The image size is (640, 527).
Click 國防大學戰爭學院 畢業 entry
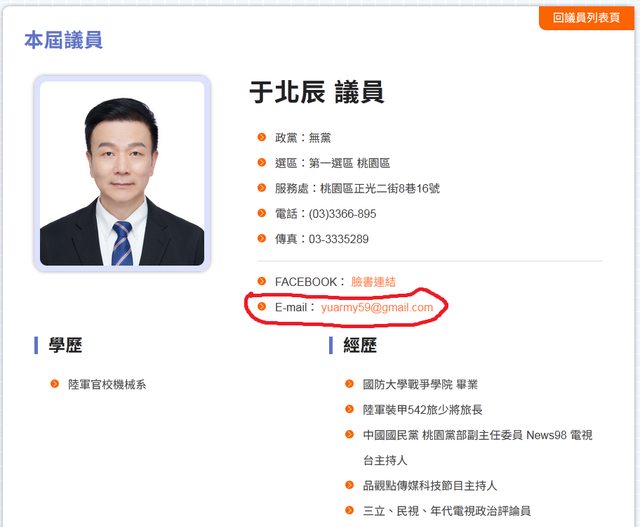pos(420,384)
